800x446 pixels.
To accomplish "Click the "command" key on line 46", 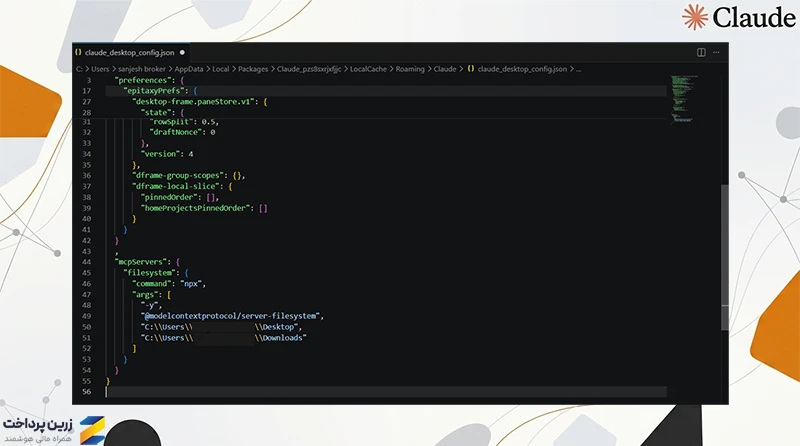I will point(152,283).
